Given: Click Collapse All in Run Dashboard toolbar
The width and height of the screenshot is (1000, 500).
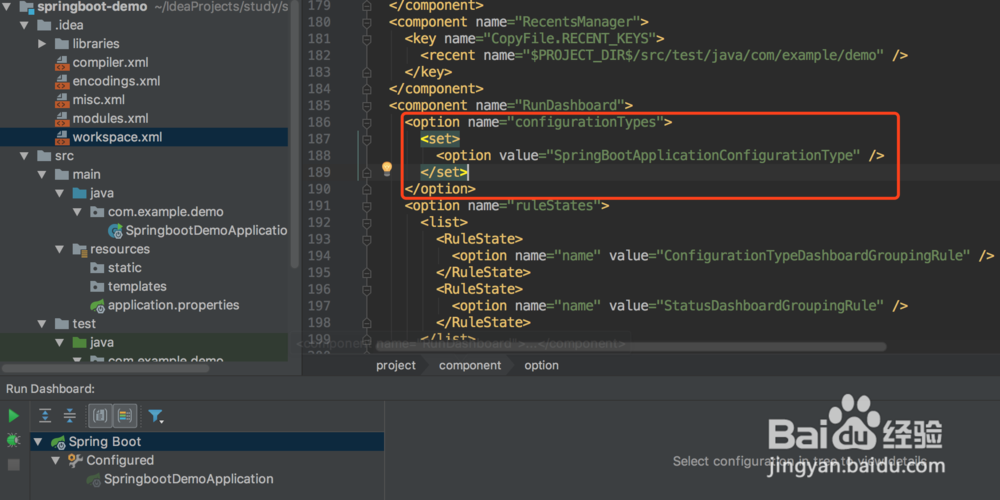Looking at the screenshot, I should 69,416.
